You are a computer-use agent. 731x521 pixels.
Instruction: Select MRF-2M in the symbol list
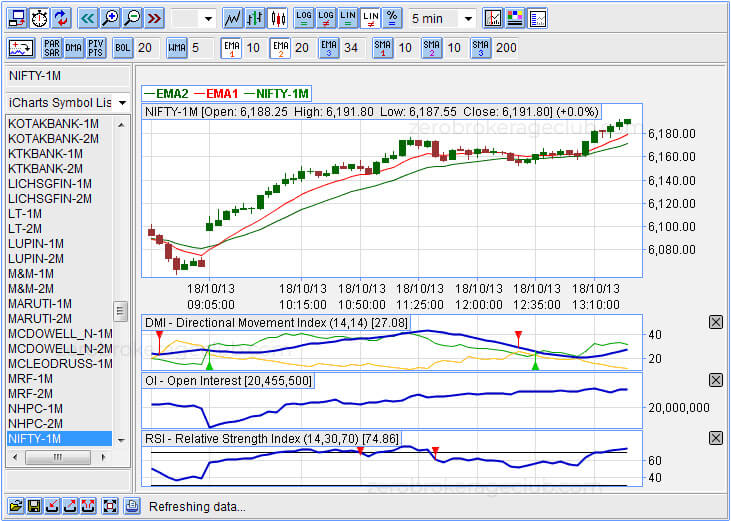pos(59,394)
